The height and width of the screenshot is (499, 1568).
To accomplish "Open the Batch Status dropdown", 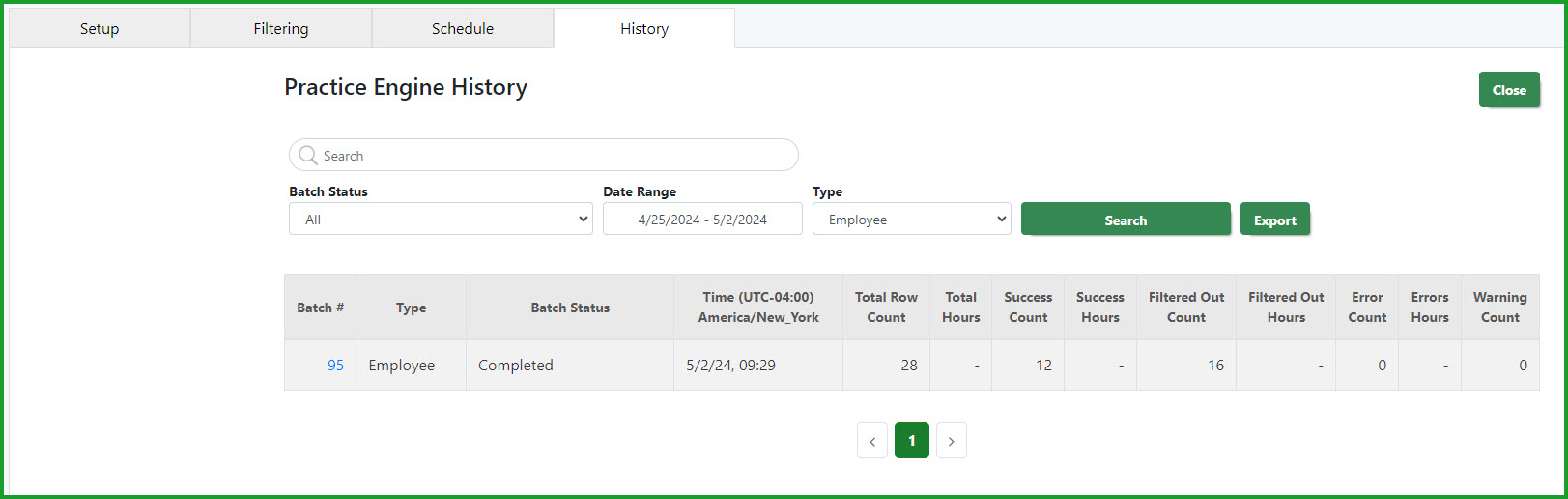I will click(441, 220).
